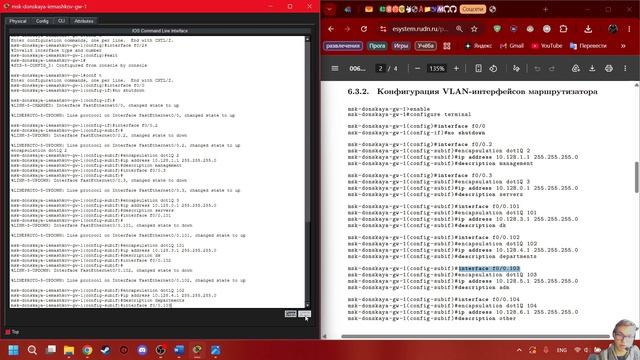Click the Copy button below the CLI

[291, 313]
